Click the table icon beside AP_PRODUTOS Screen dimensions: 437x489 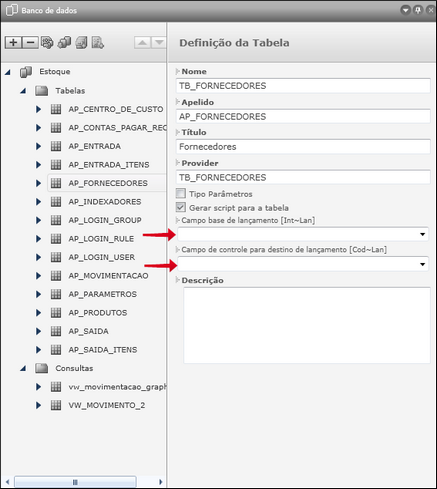[x=56, y=313]
